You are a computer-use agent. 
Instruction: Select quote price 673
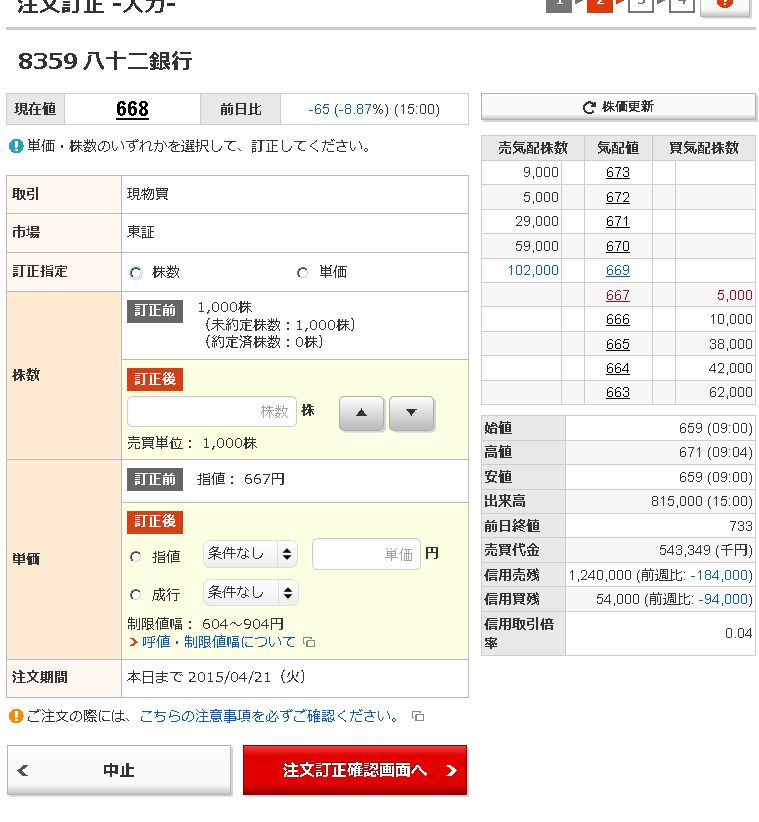point(617,172)
